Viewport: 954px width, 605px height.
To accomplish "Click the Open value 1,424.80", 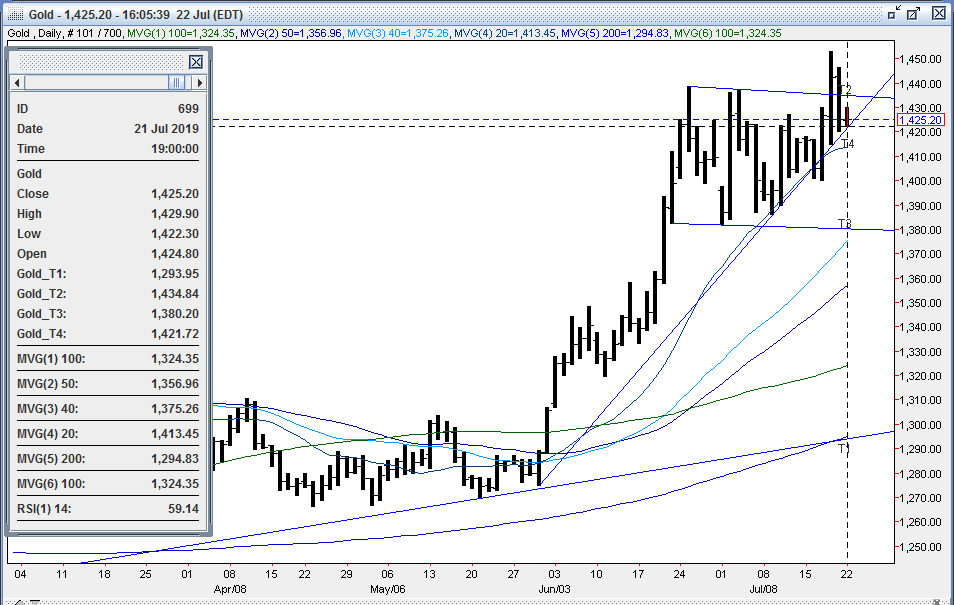I will pos(175,254).
